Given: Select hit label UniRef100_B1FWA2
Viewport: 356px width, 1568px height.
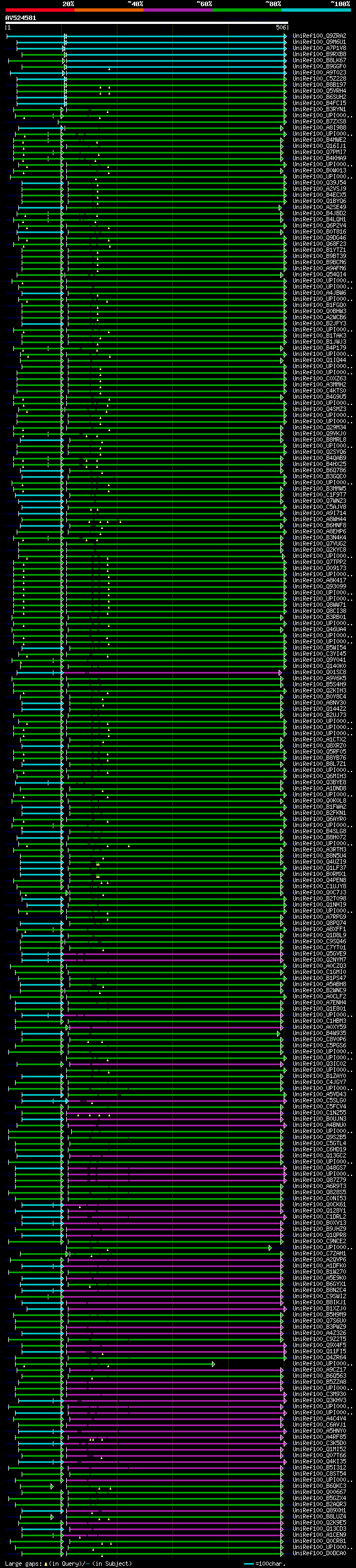Looking at the screenshot, I should click(319, 807).
